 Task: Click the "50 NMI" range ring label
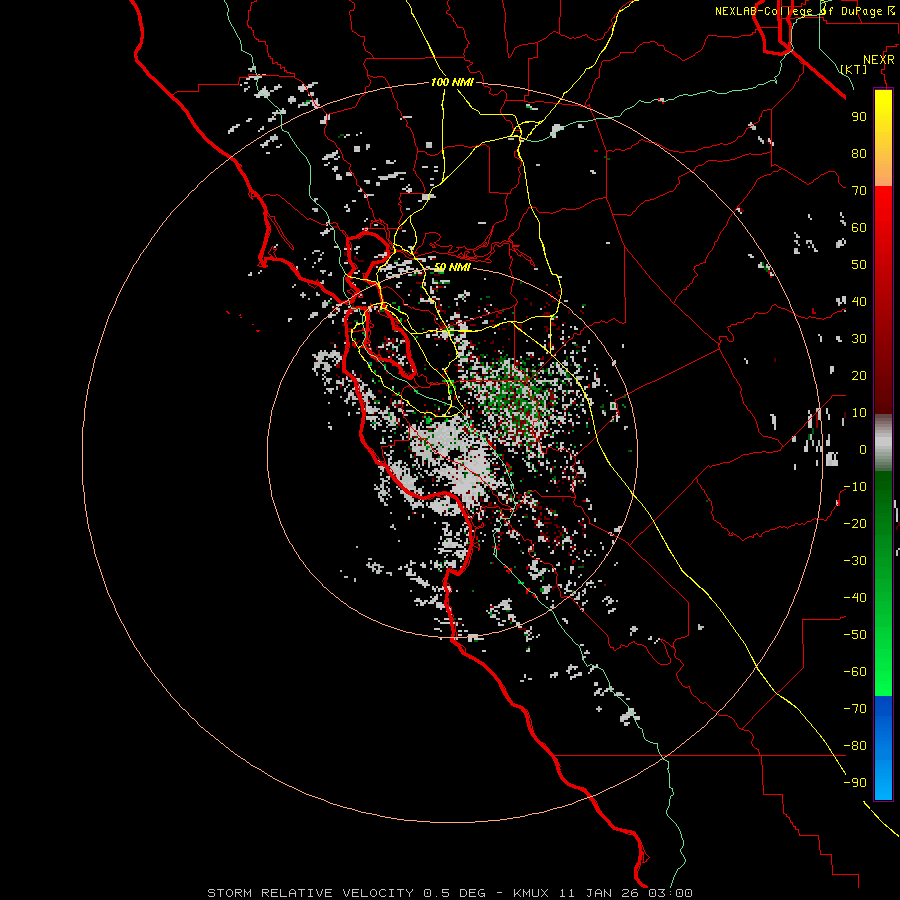(452, 267)
